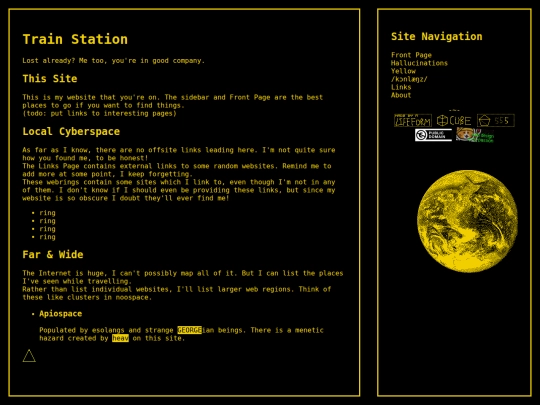Image resolution: width=540 pixels, height=405 pixels.
Task: Click the highlighted GEORGE text
Action: click(x=189, y=330)
